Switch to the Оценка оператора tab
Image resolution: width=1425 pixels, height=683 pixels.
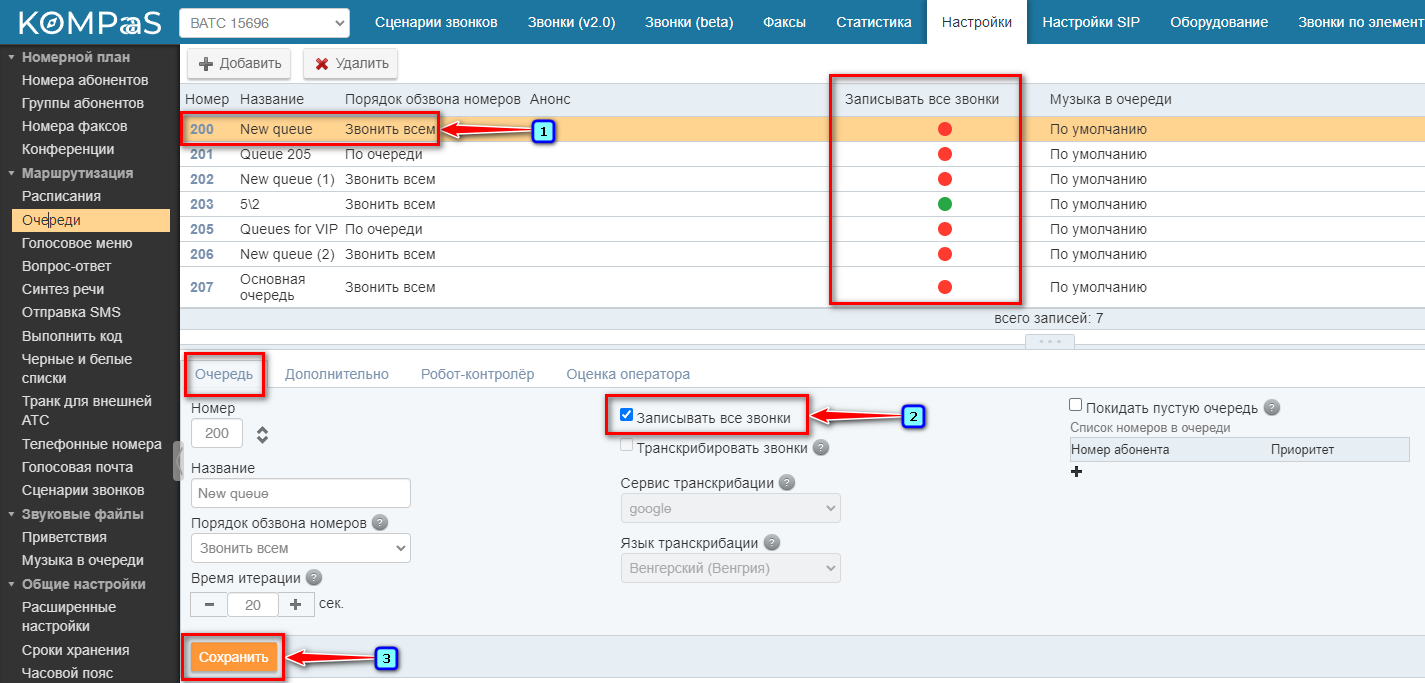click(x=628, y=374)
